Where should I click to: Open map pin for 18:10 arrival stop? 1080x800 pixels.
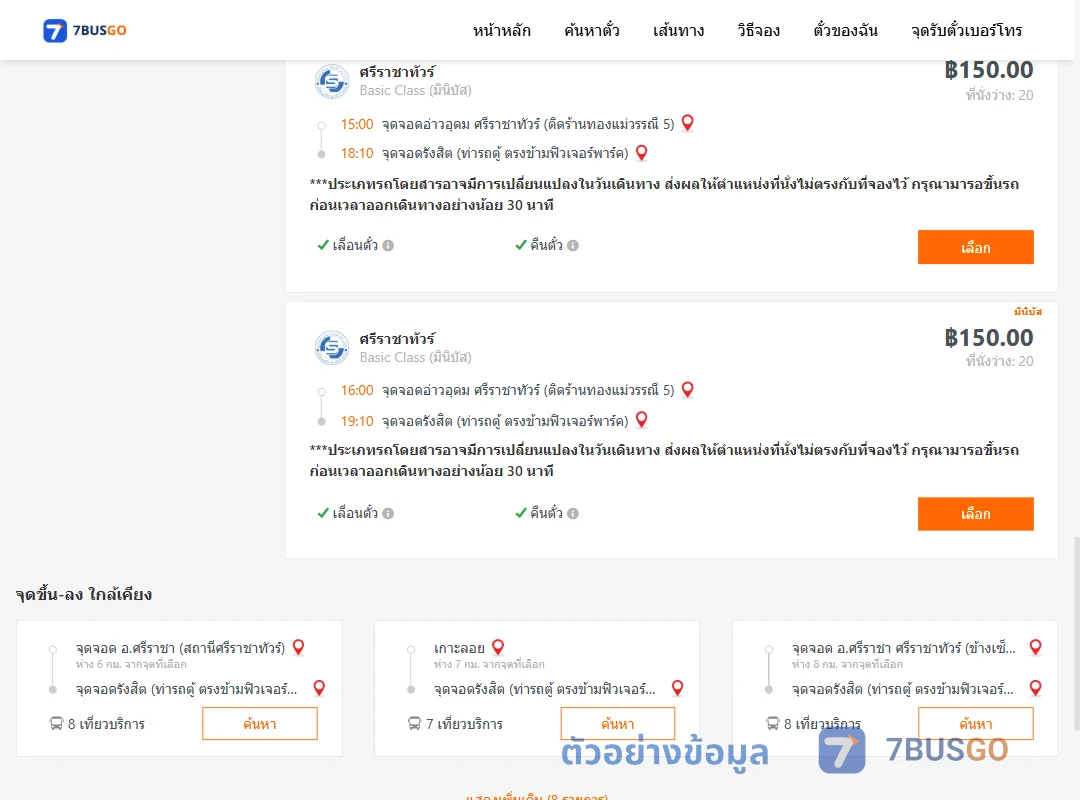(x=641, y=152)
